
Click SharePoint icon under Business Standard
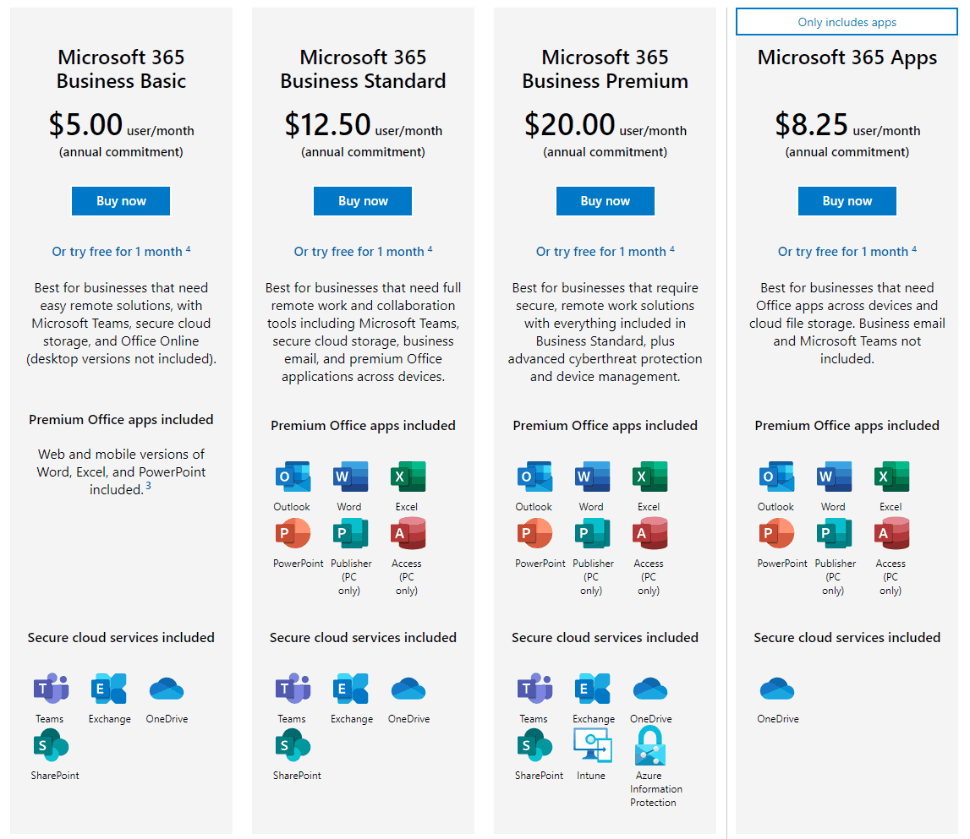[x=293, y=744]
